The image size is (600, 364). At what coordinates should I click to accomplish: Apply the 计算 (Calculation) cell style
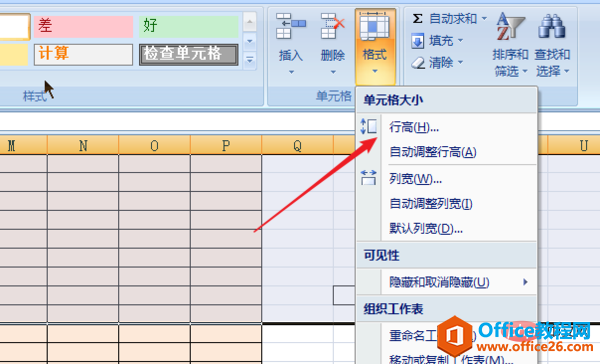click(83, 54)
